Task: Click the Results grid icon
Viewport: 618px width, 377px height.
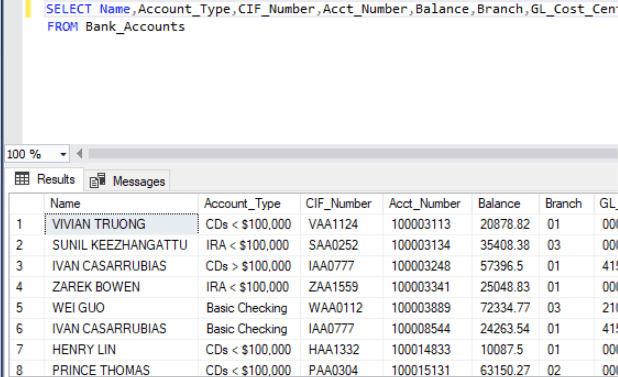Action: tap(22, 179)
